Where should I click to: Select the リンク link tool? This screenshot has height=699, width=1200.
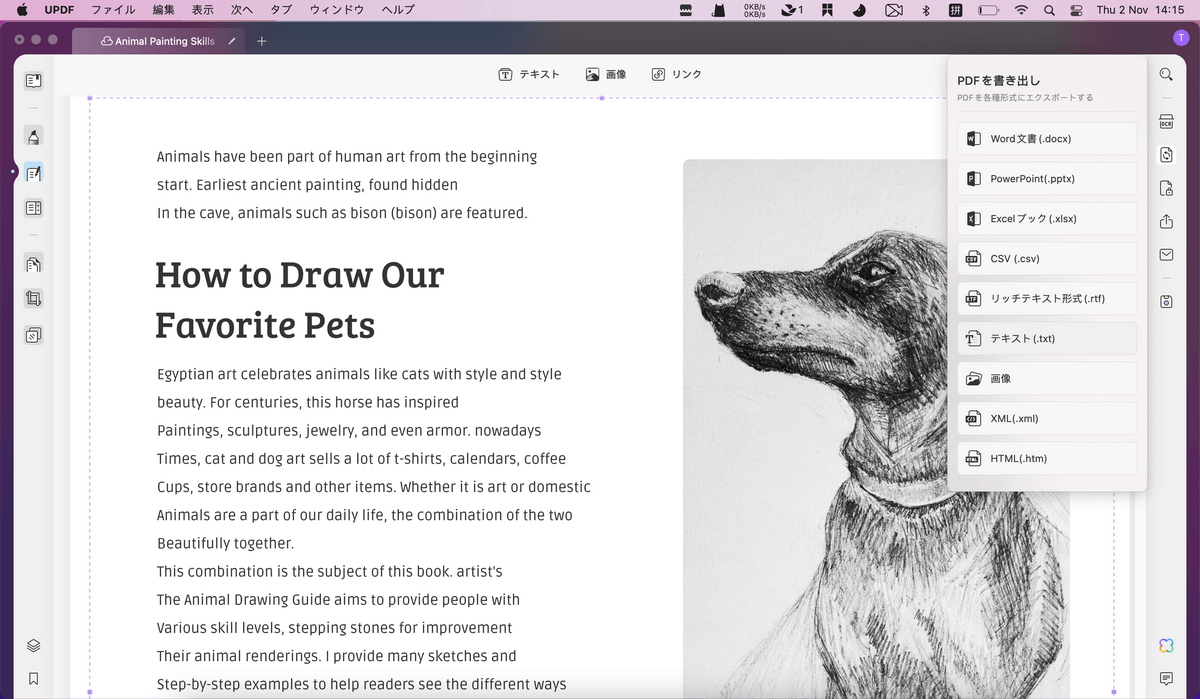(676, 74)
